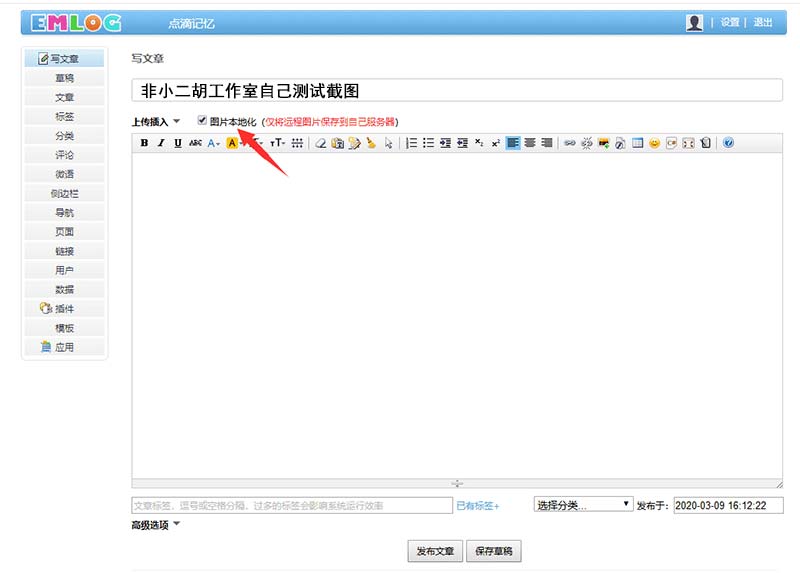Insert a hyperlink
The height and width of the screenshot is (573, 800).
tap(569, 143)
